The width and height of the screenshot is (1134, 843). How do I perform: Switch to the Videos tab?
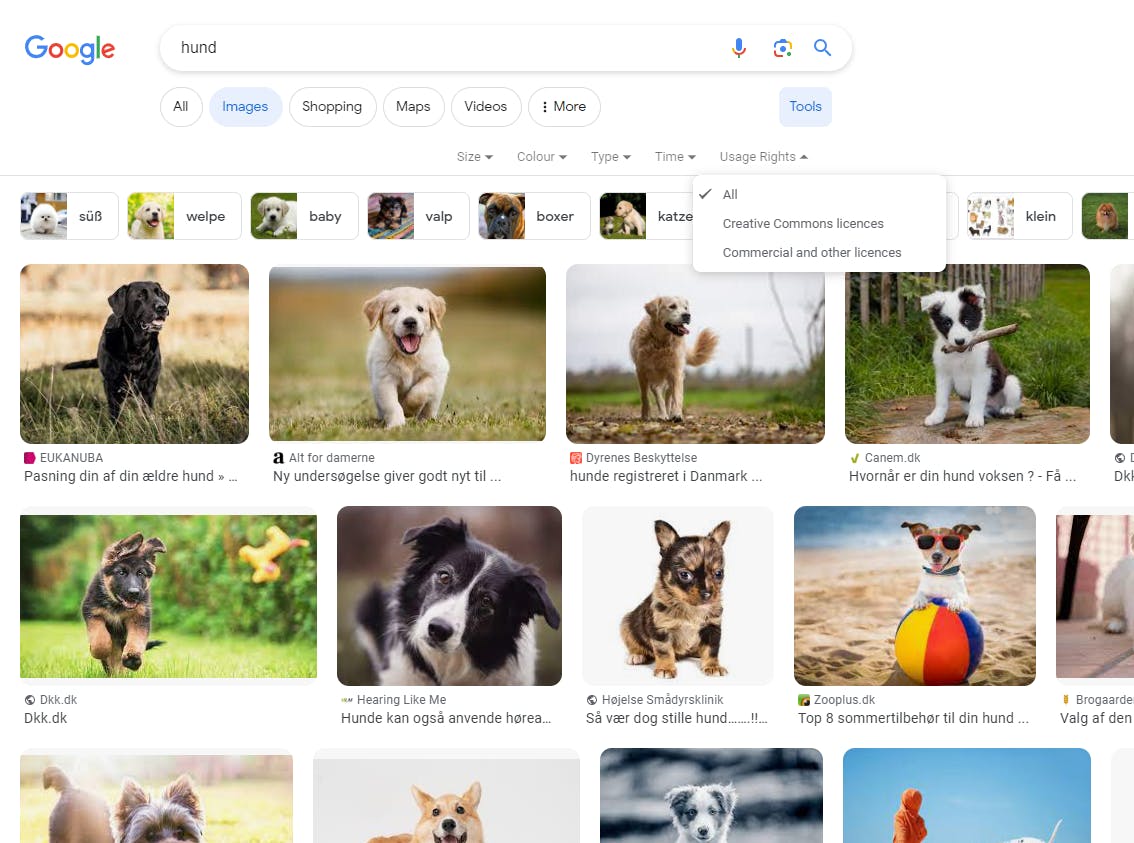pos(485,106)
